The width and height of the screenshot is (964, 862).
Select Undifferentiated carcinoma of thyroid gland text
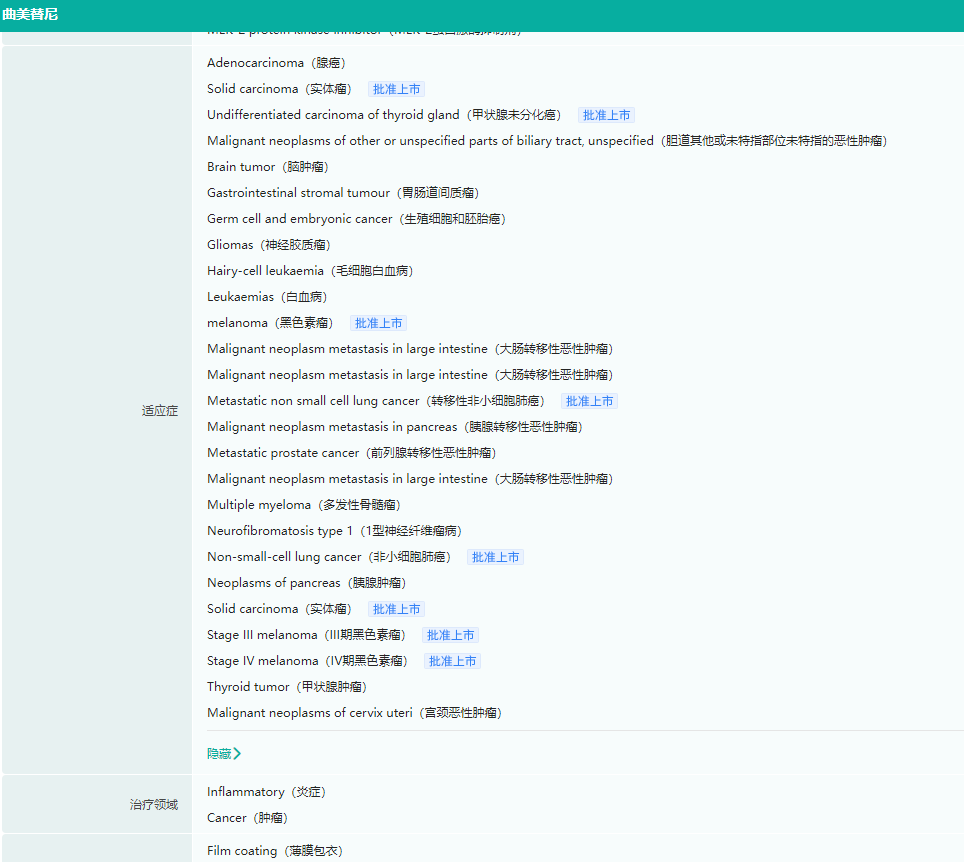click(384, 115)
